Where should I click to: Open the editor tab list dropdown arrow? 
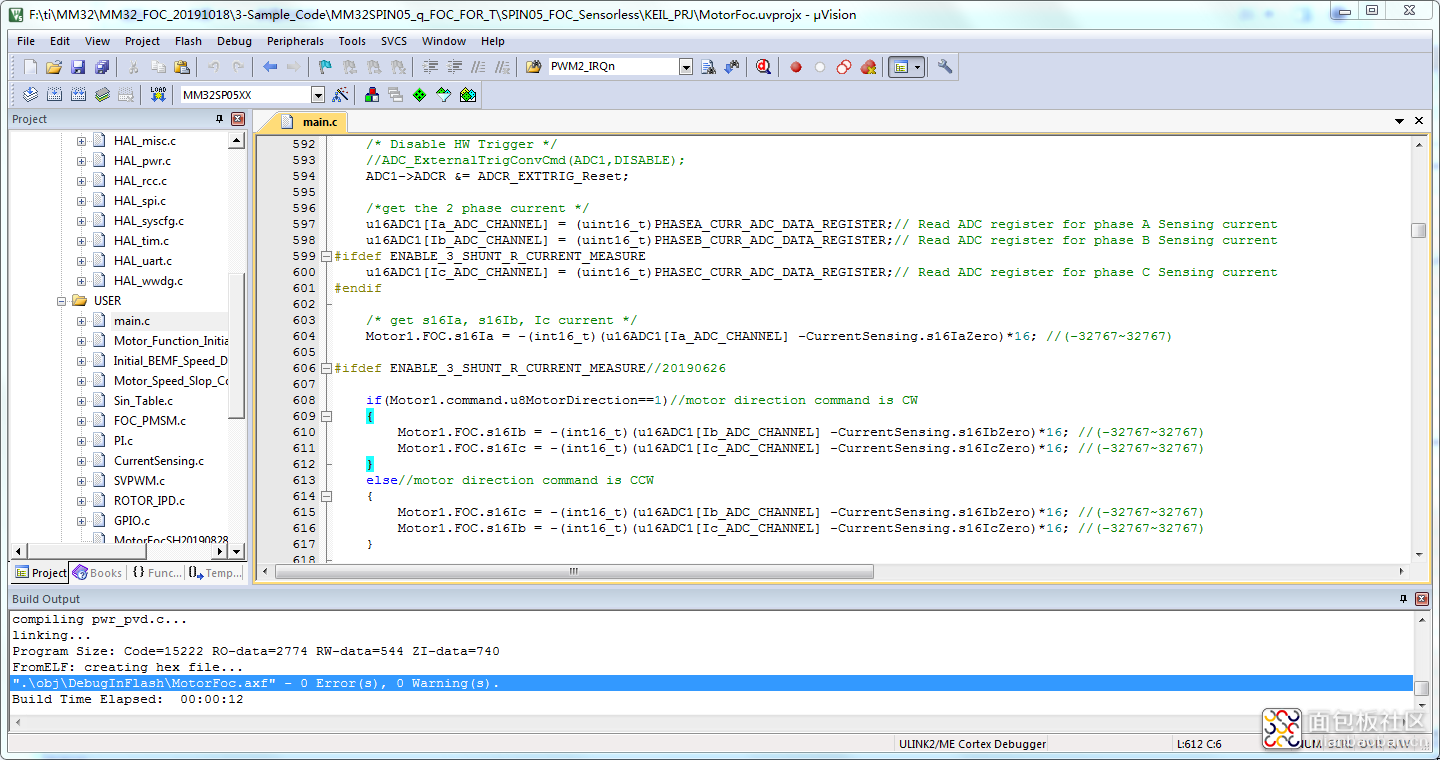[x=1400, y=121]
